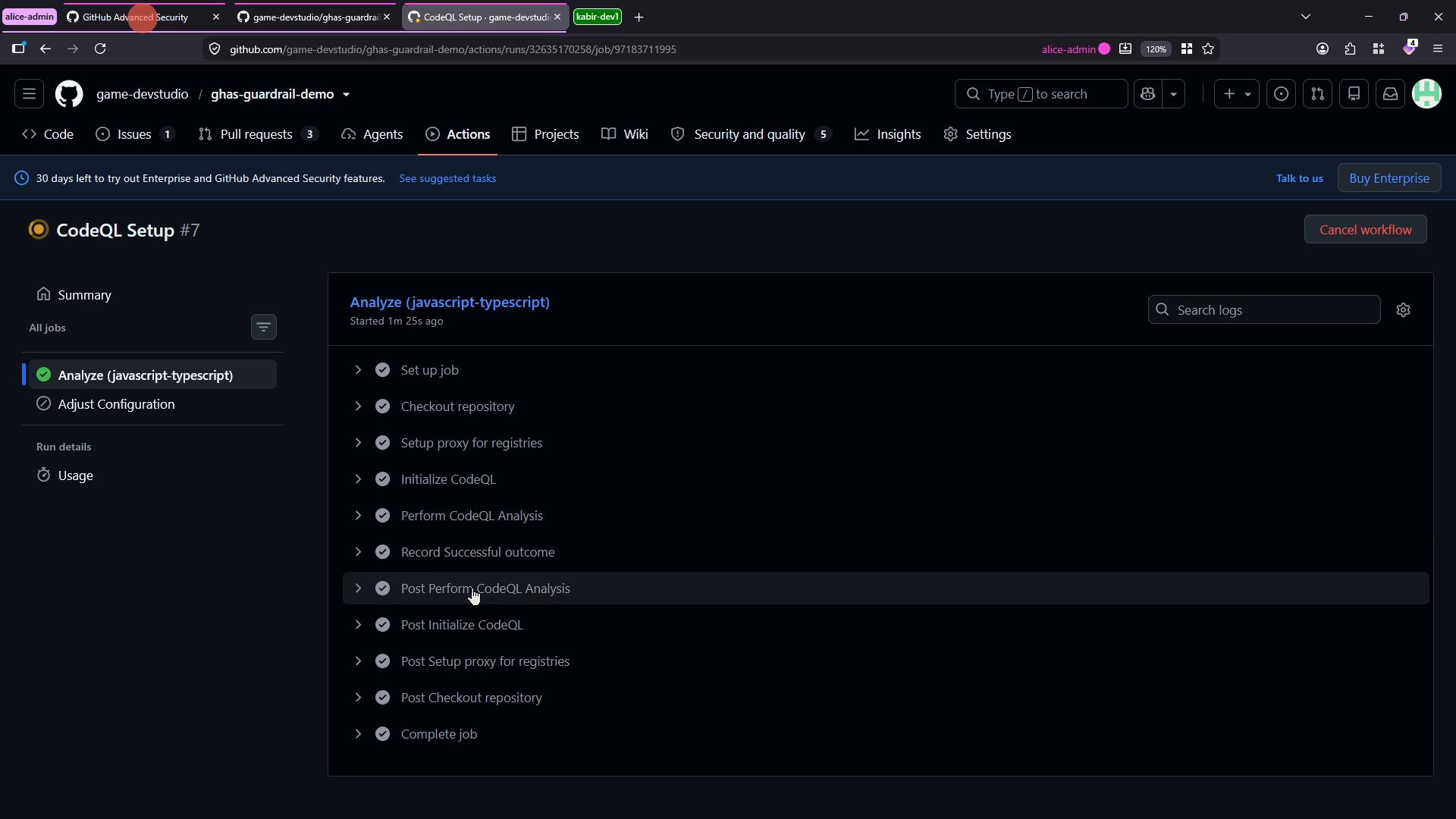Screen dimensions: 1456x819
Task: Open the Pull requests repository tab
Action: pos(258,134)
